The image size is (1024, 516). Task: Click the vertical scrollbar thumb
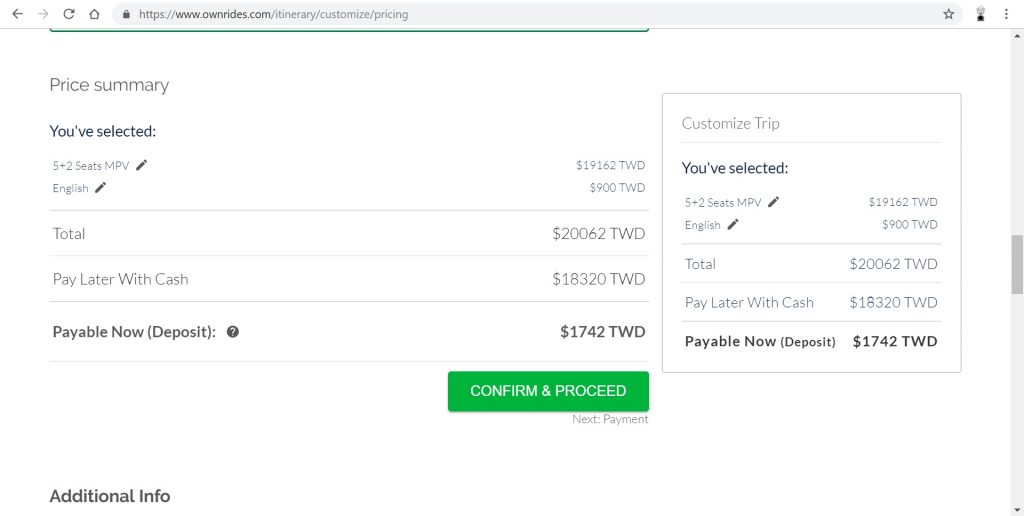coord(1017,265)
